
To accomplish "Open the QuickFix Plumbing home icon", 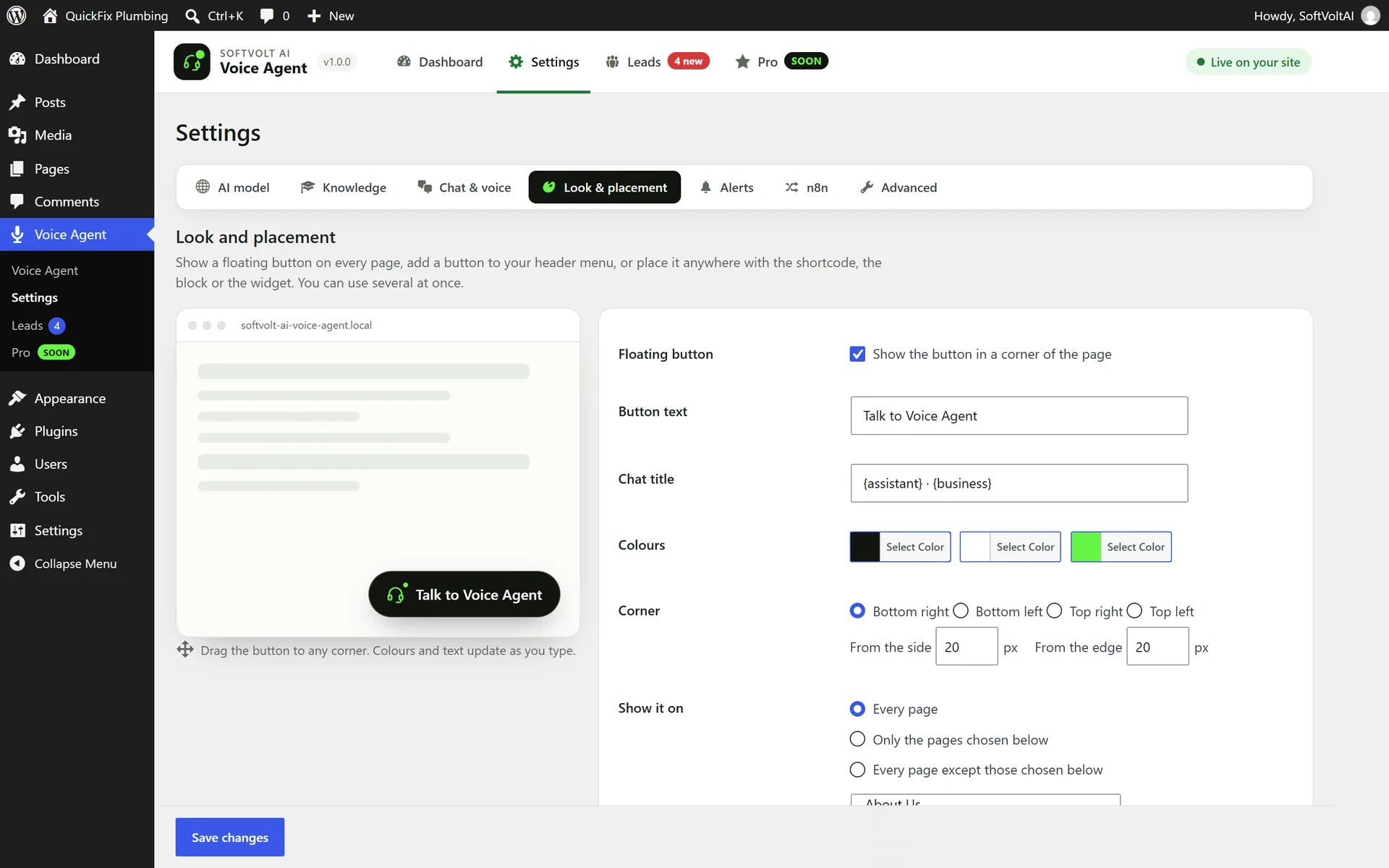I will [50, 15].
